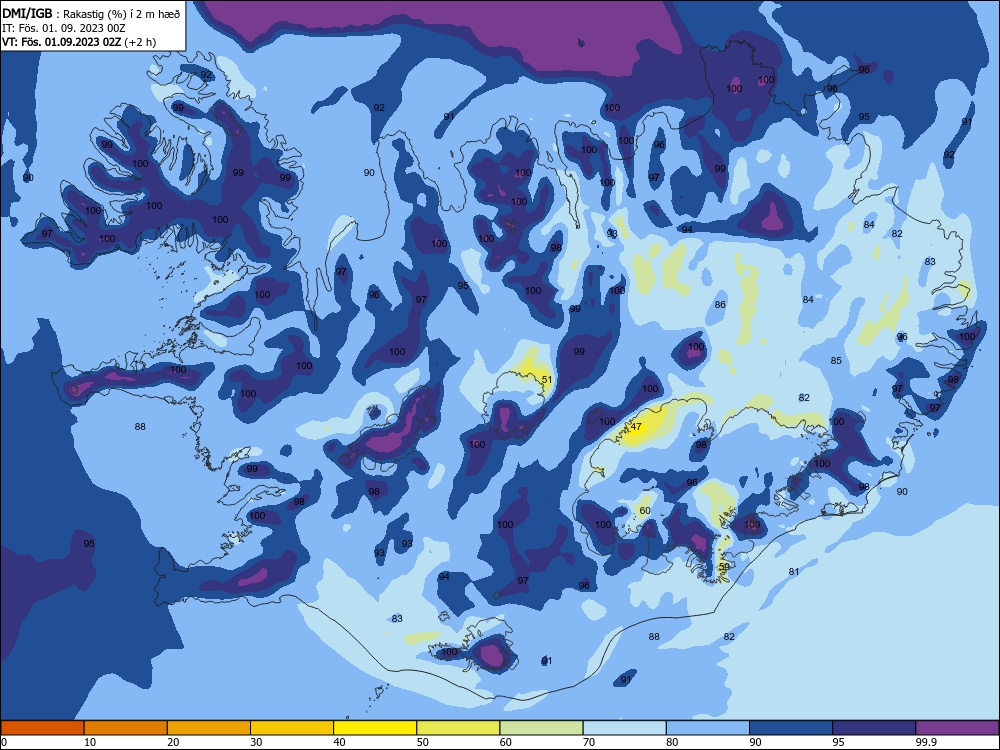Click the humidity value 85 on the map
Image resolution: width=1000 pixels, height=750 pixels.
(x=836, y=360)
